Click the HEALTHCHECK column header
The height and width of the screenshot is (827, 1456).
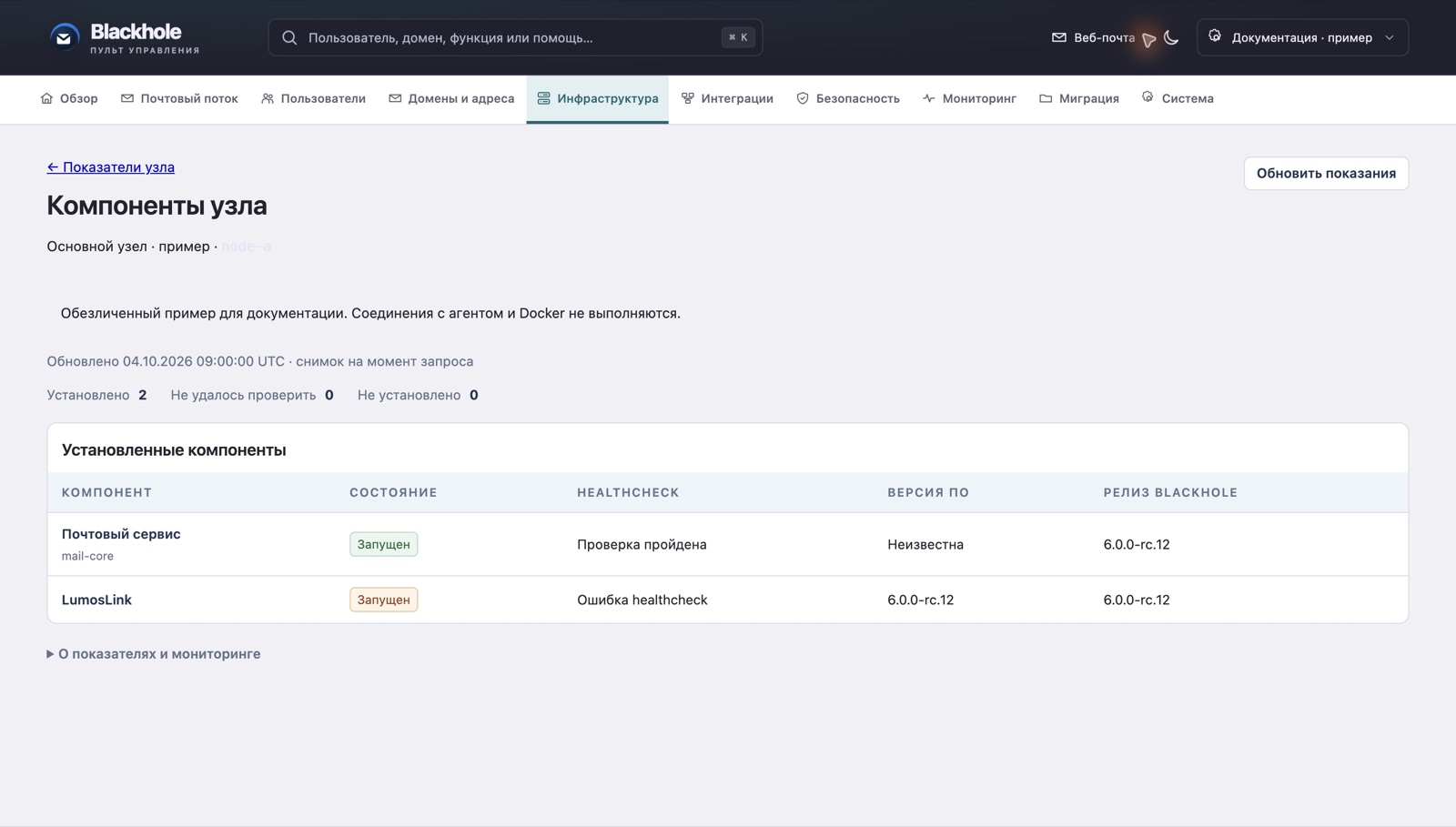(628, 492)
